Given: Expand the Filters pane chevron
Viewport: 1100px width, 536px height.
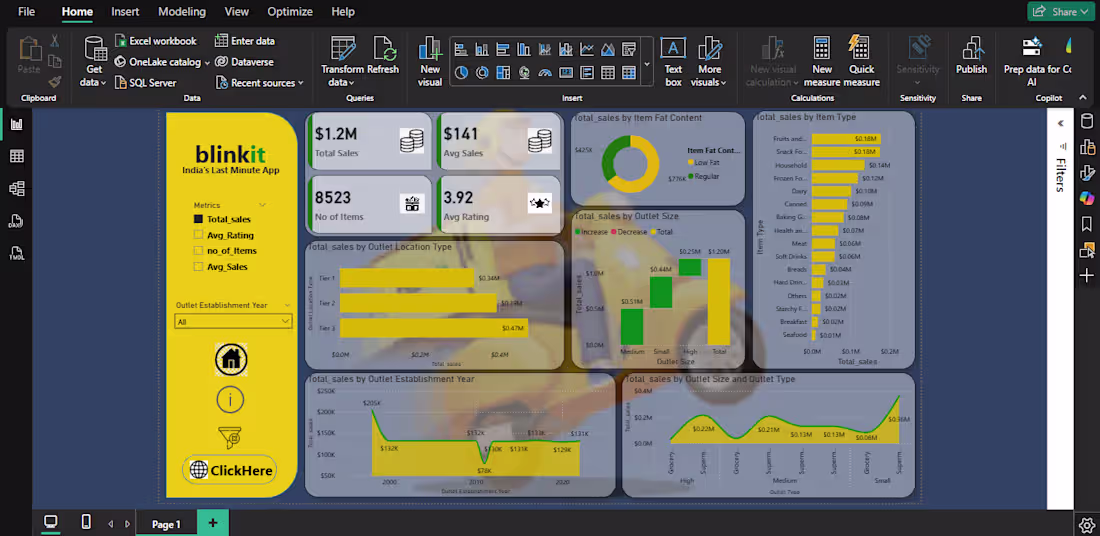Looking at the screenshot, I should click(1061, 123).
